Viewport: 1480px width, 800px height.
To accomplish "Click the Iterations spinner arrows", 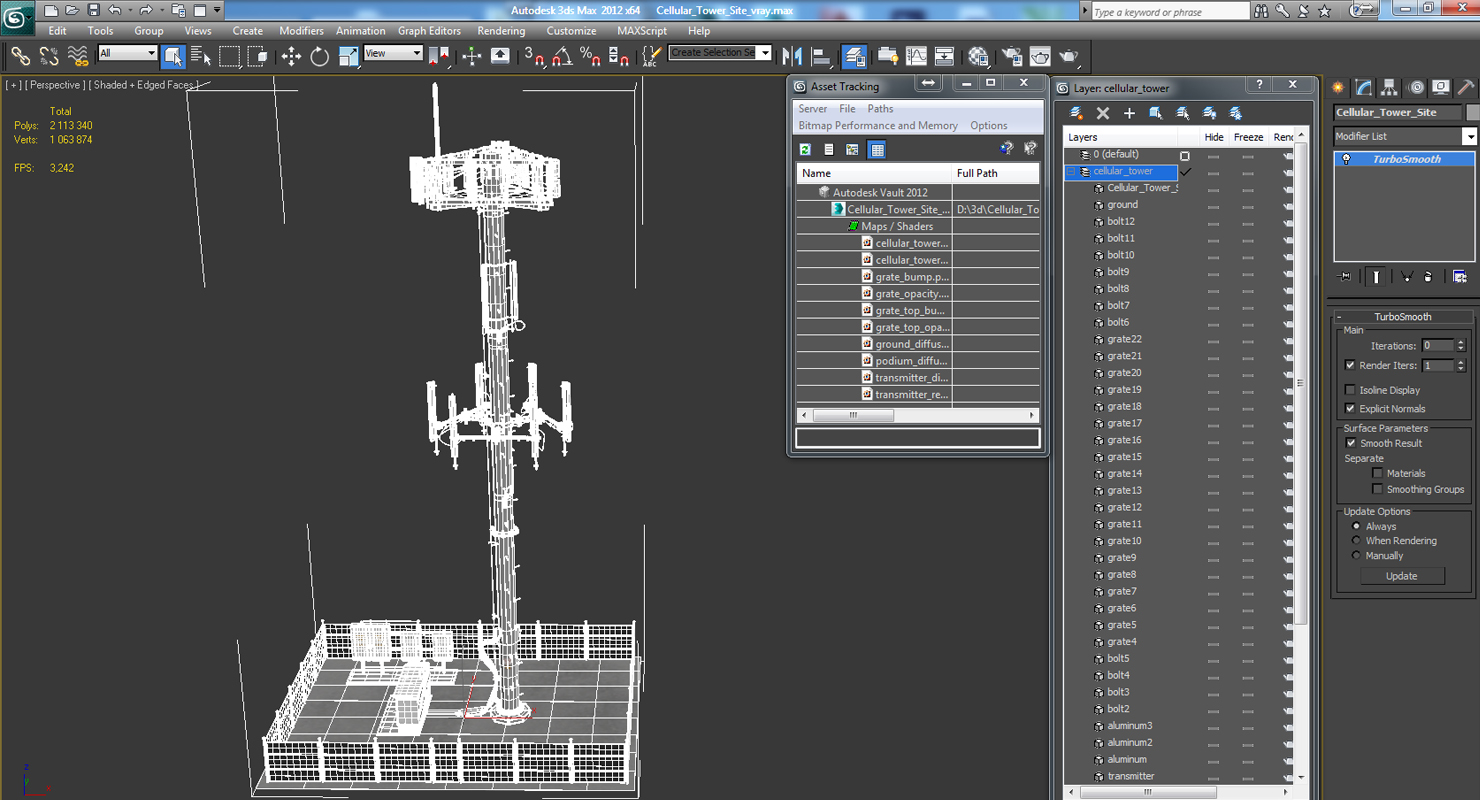I will click(x=1461, y=346).
